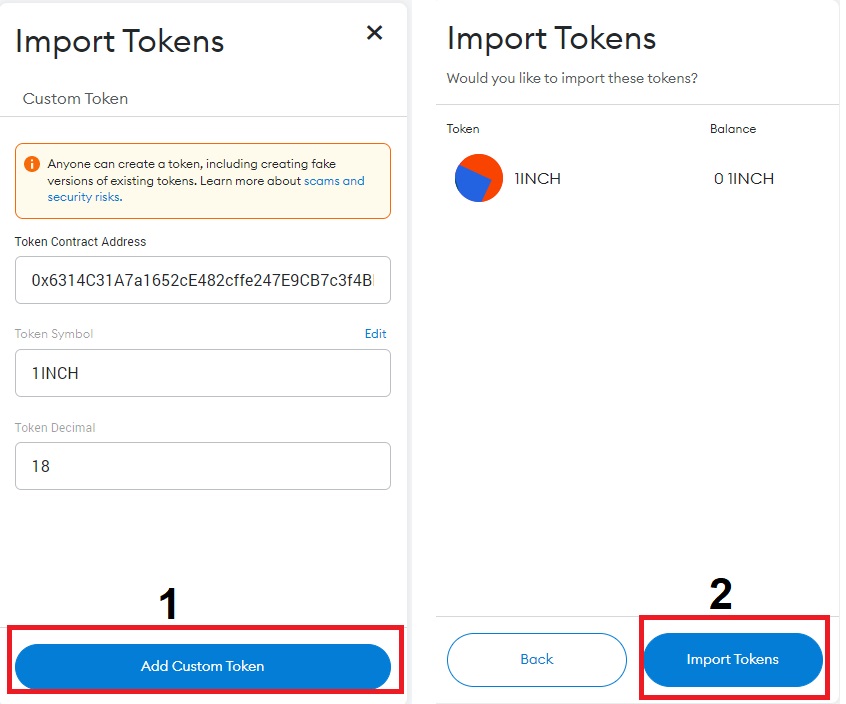Click the 0 1INCH balance value
846x704 pixels.
pyautogui.click(x=744, y=179)
